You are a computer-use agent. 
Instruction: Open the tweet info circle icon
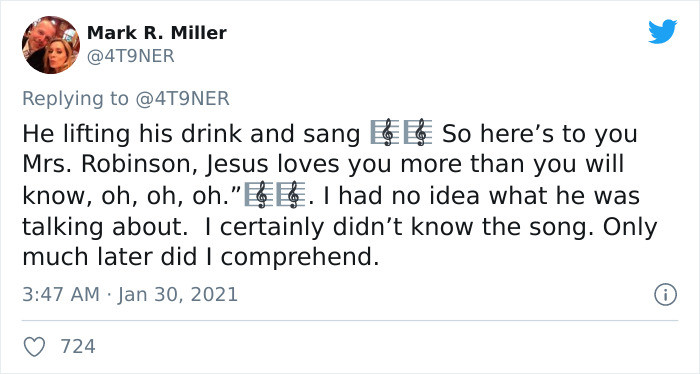665,295
